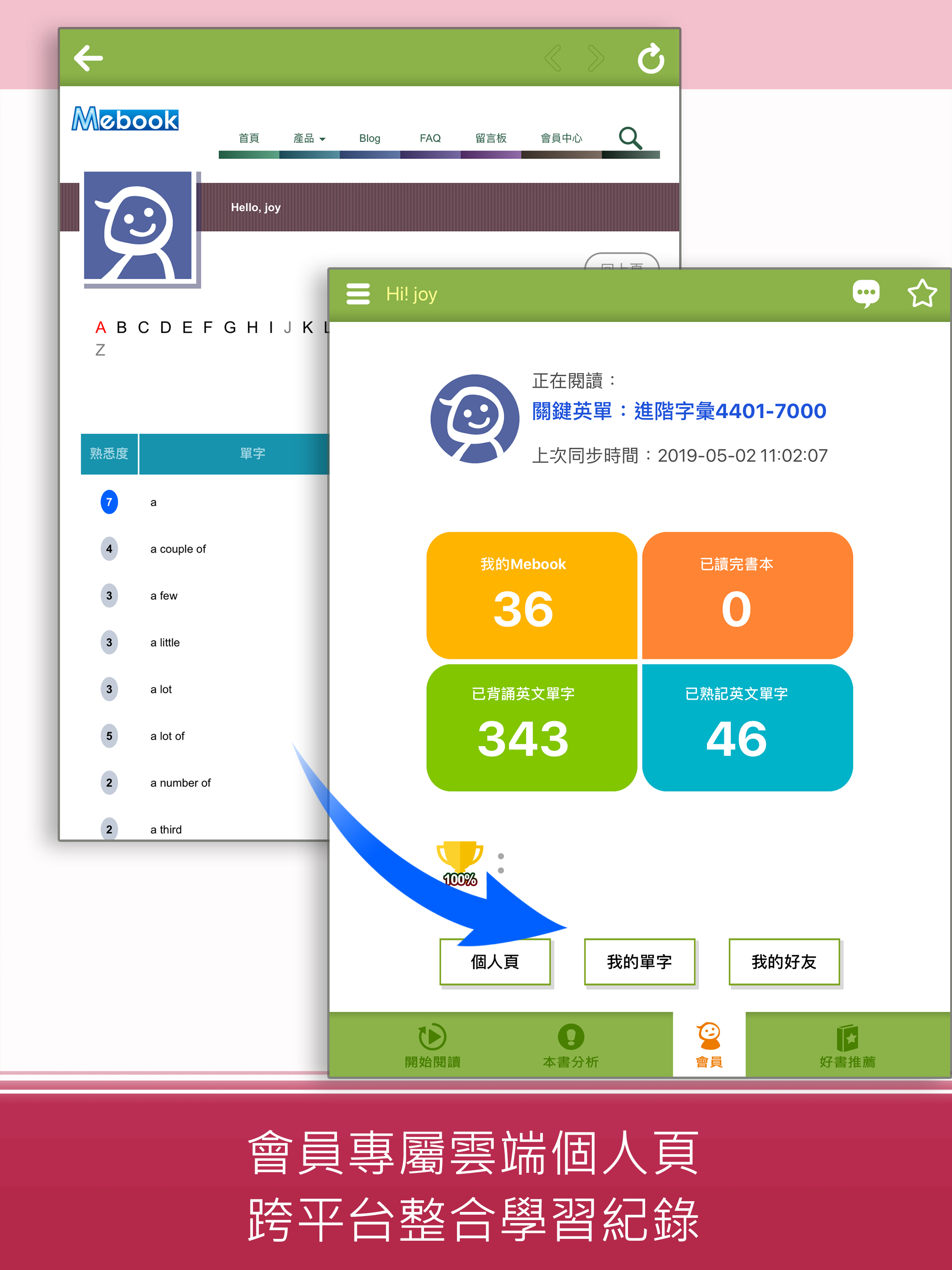952x1270 pixels.
Task: Select letter C in the alphabet index
Action: tap(144, 328)
